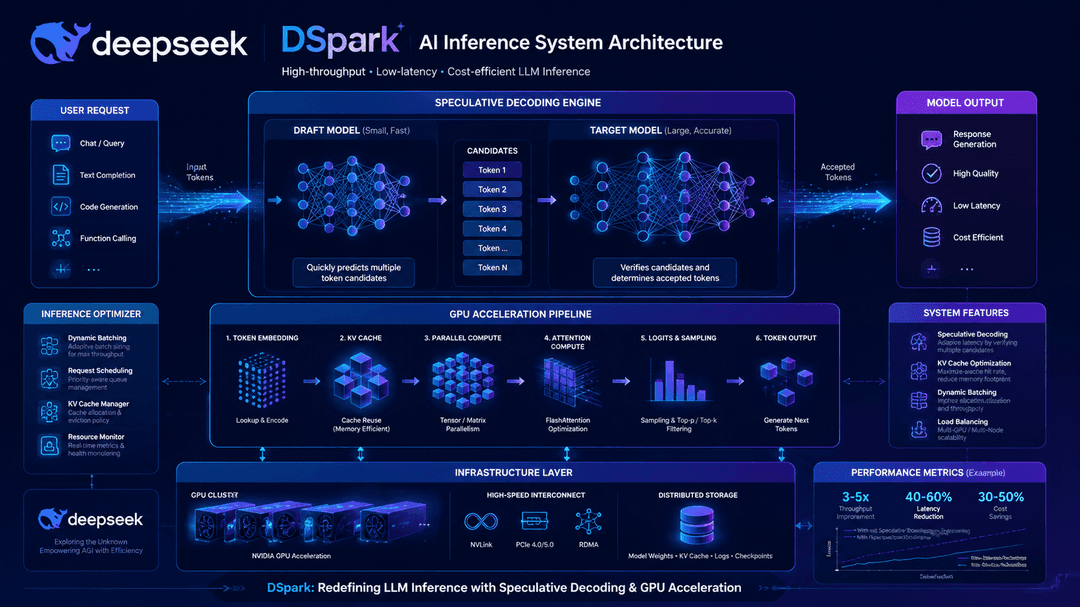
Task: Select the Distributed Storage database icon
Action: pos(697,525)
